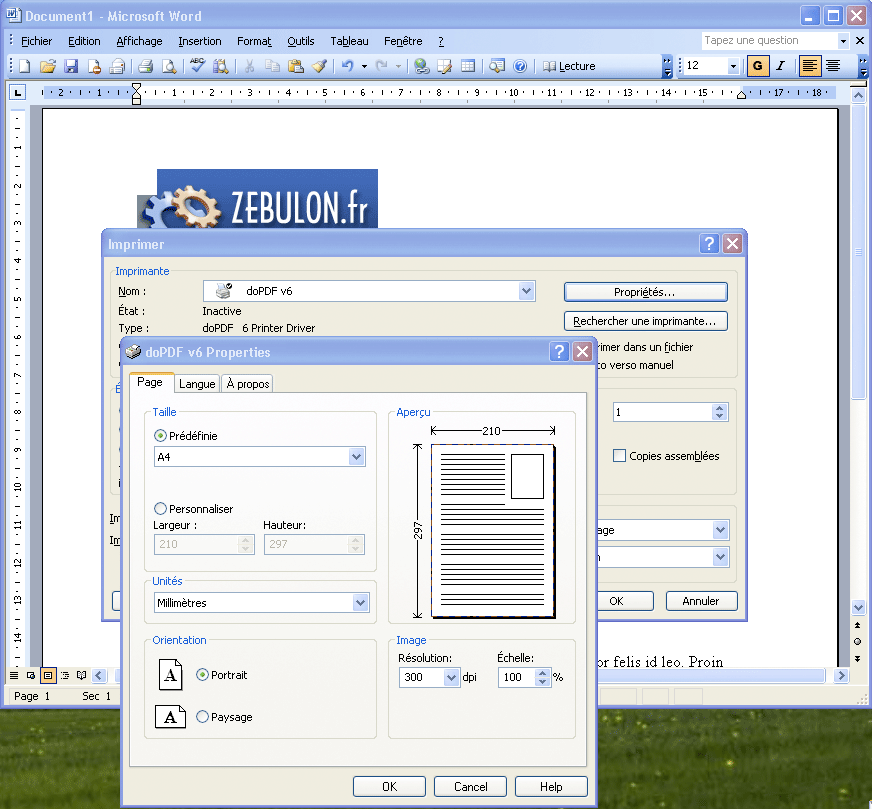The image size is (872, 809).
Task: Click the New document icon in Word toolbar
Action: coord(24,66)
